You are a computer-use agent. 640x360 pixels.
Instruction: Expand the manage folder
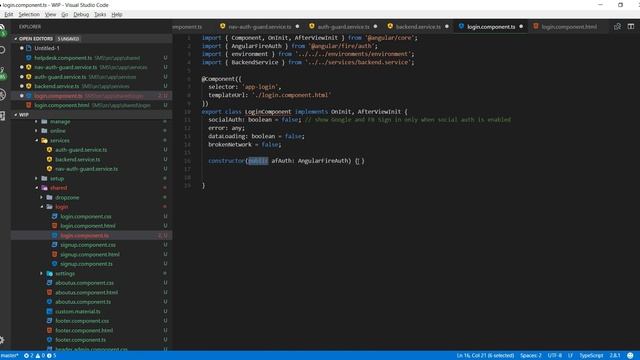[36, 122]
